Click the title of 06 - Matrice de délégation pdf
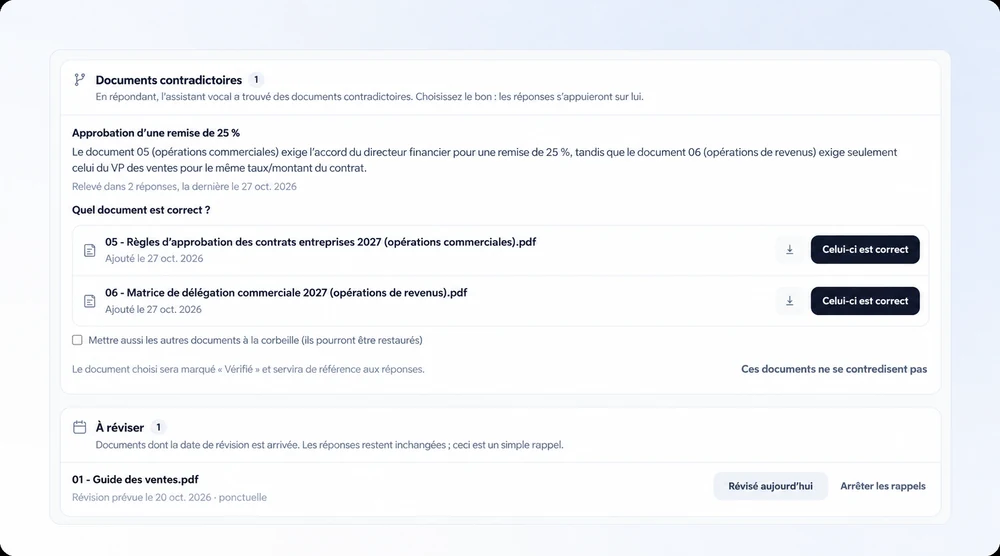The image size is (1000, 556). (286, 293)
